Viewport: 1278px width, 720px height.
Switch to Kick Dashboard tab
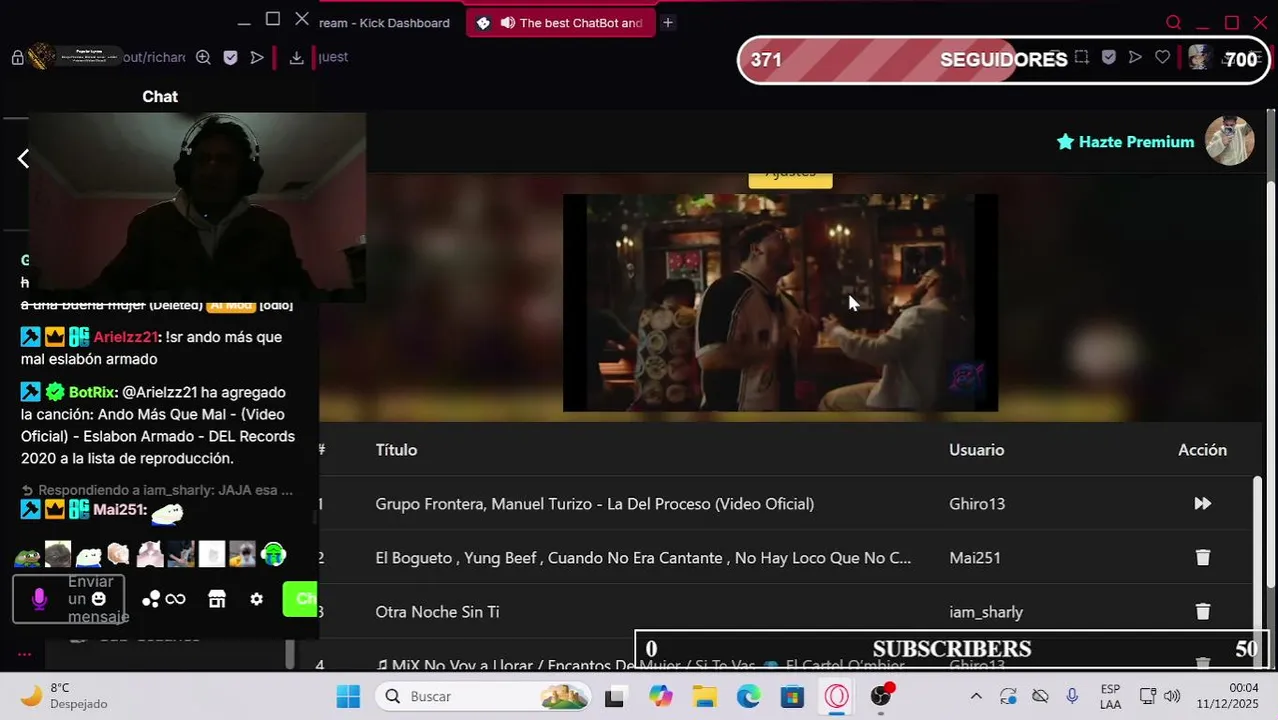pyautogui.click(x=385, y=23)
